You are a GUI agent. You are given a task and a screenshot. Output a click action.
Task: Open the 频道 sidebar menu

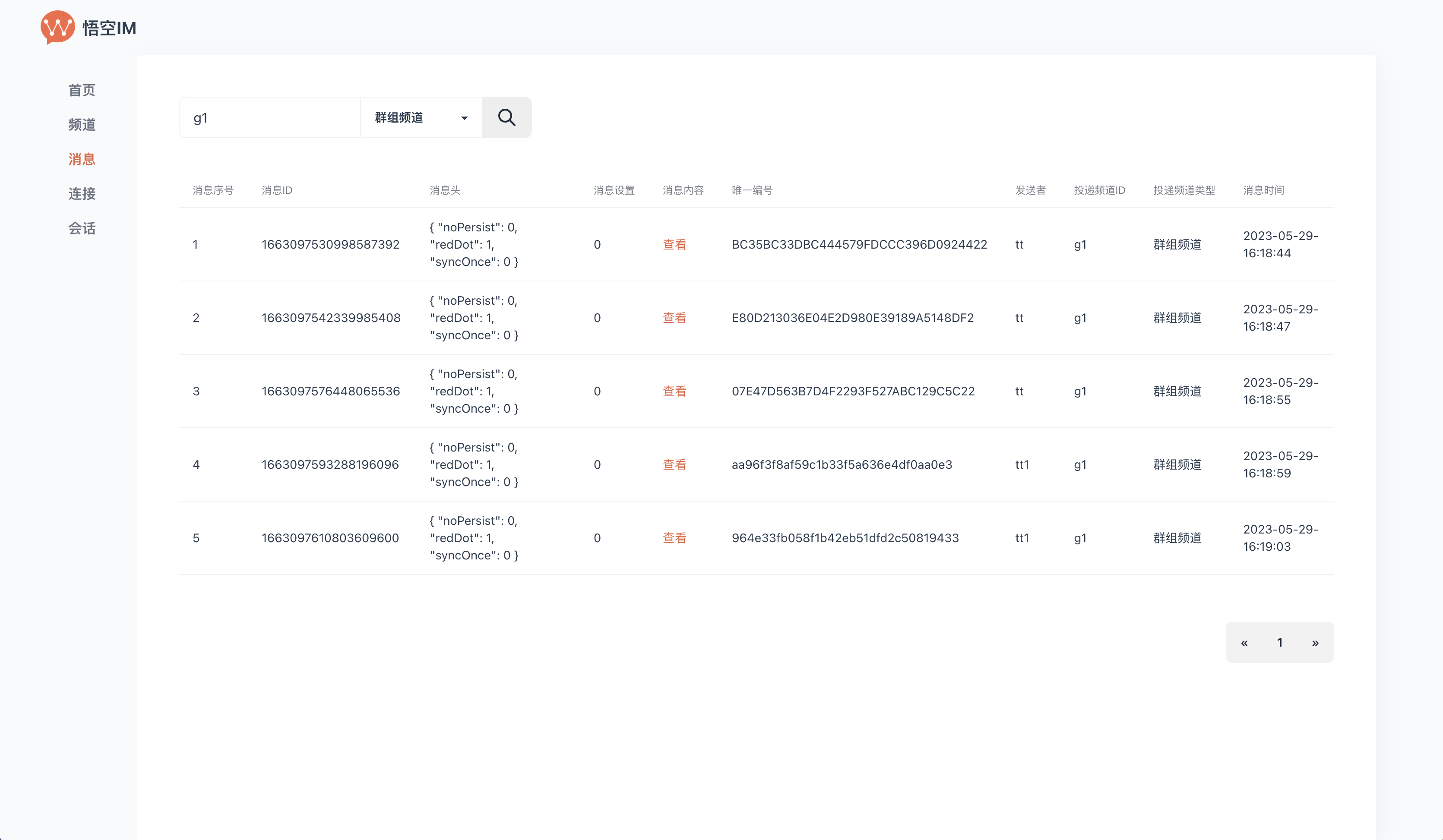coord(82,124)
